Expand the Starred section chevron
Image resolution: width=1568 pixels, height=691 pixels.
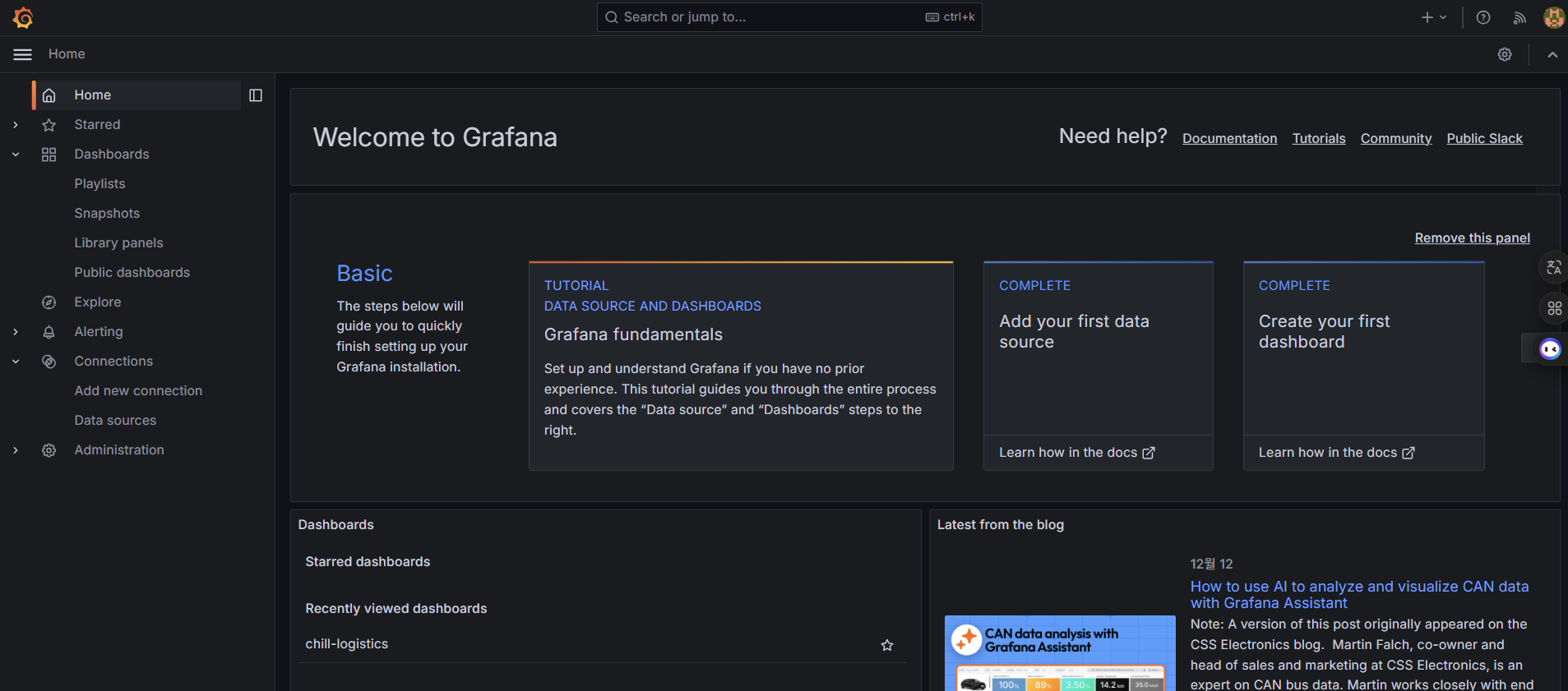16,125
